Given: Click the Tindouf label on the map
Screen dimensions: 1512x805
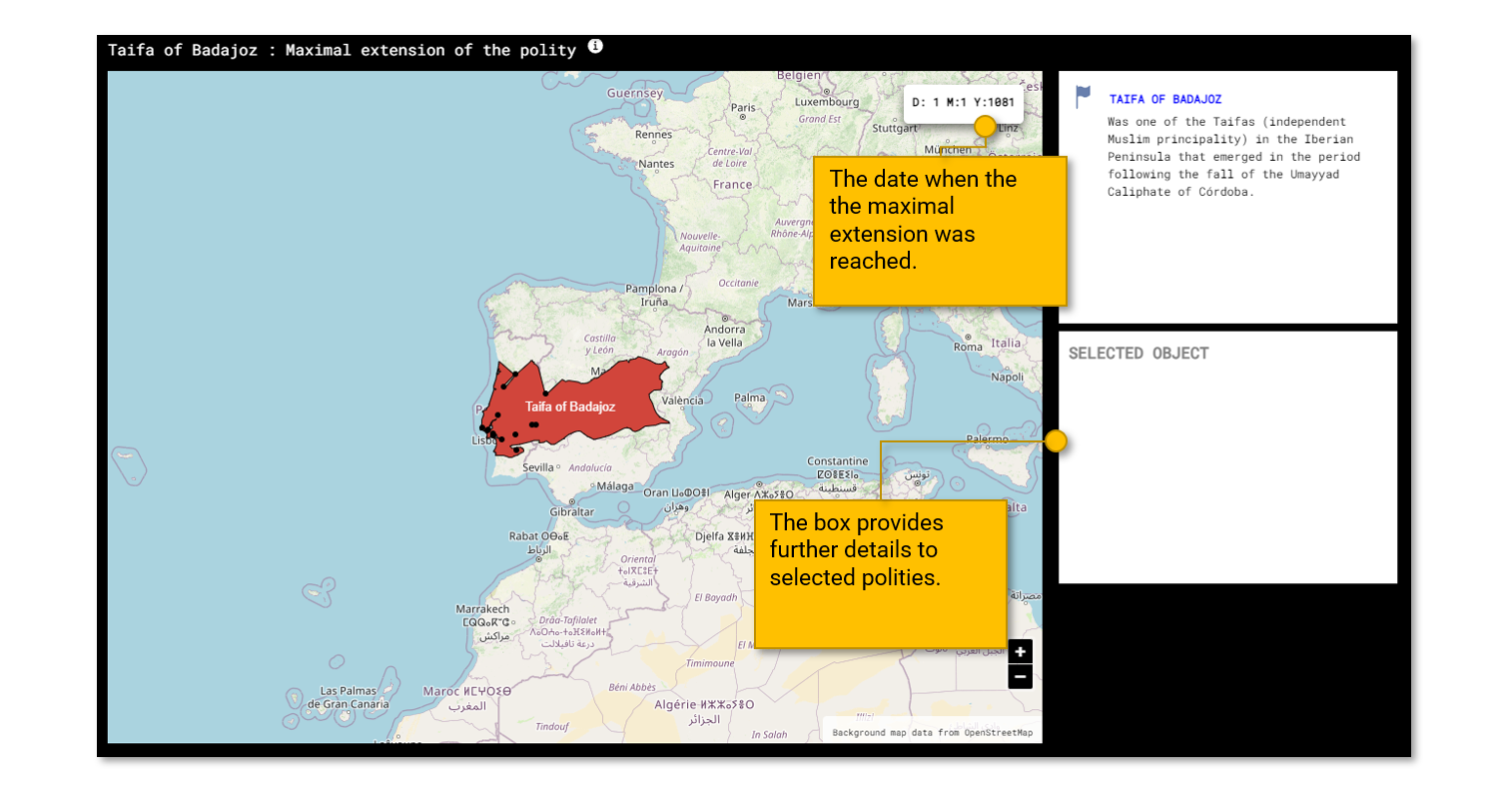Looking at the screenshot, I should click(x=551, y=726).
